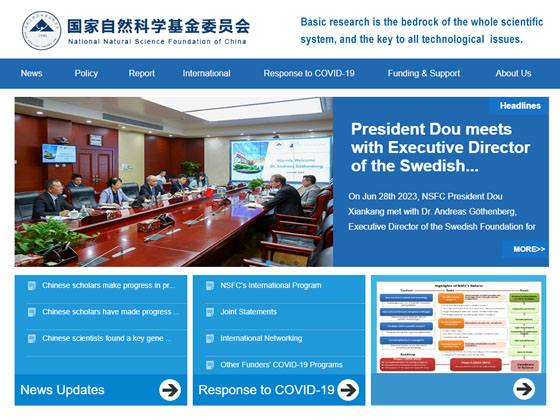Open the International menu item

[206, 73]
